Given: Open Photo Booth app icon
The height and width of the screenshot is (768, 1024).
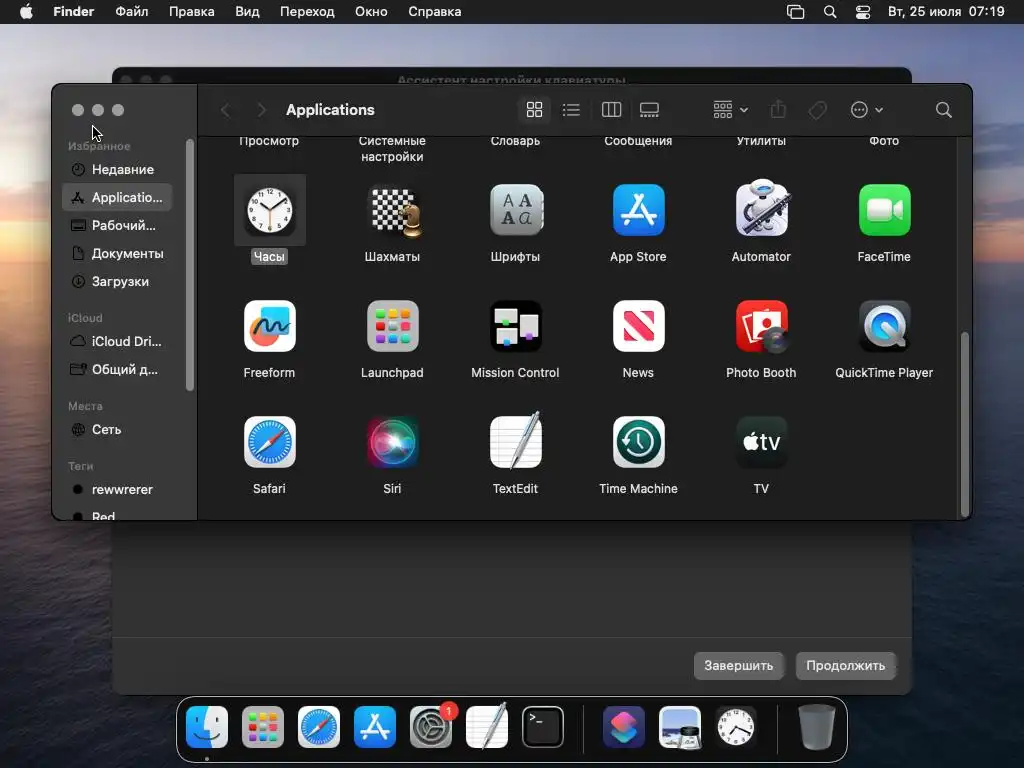Looking at the screenshot, I should pyautogui.click(x=761, y=326).
